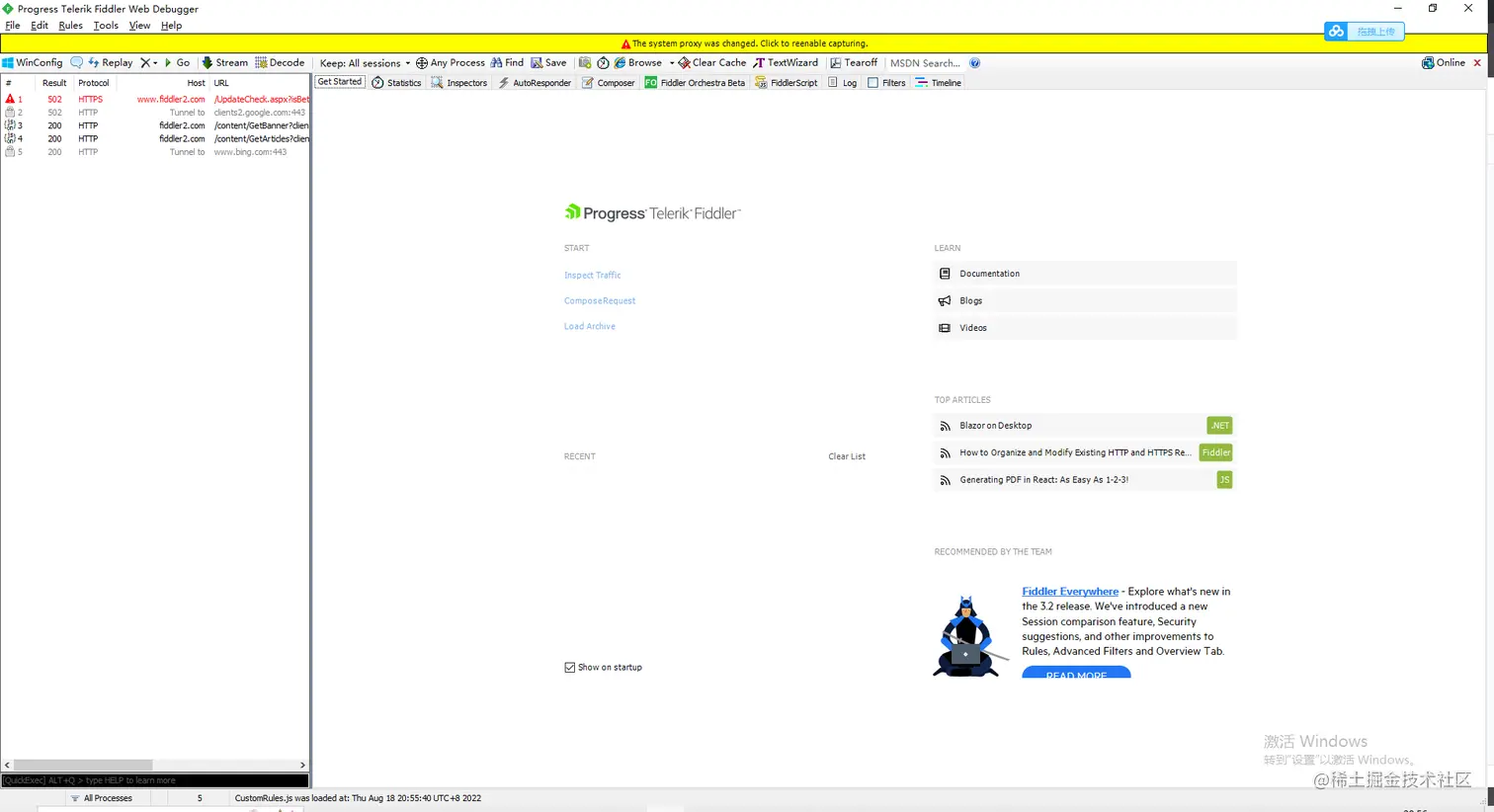Click the Load Archive link
The image size is (1494, 812).
tap(590, 327)
